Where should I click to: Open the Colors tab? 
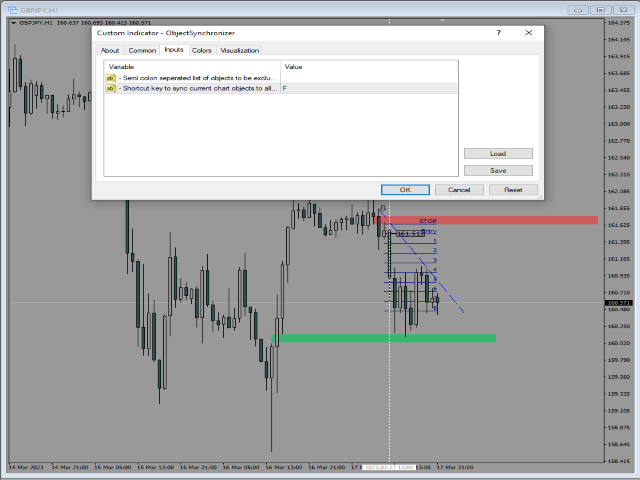pyautogui.click(x=202, y=50)
